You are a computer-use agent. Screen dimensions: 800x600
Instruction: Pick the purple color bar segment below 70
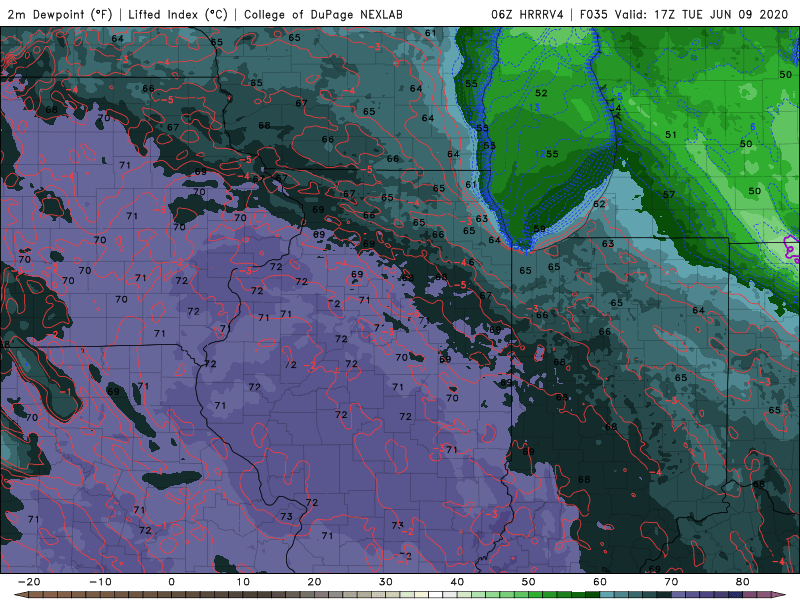click(679, 595)
